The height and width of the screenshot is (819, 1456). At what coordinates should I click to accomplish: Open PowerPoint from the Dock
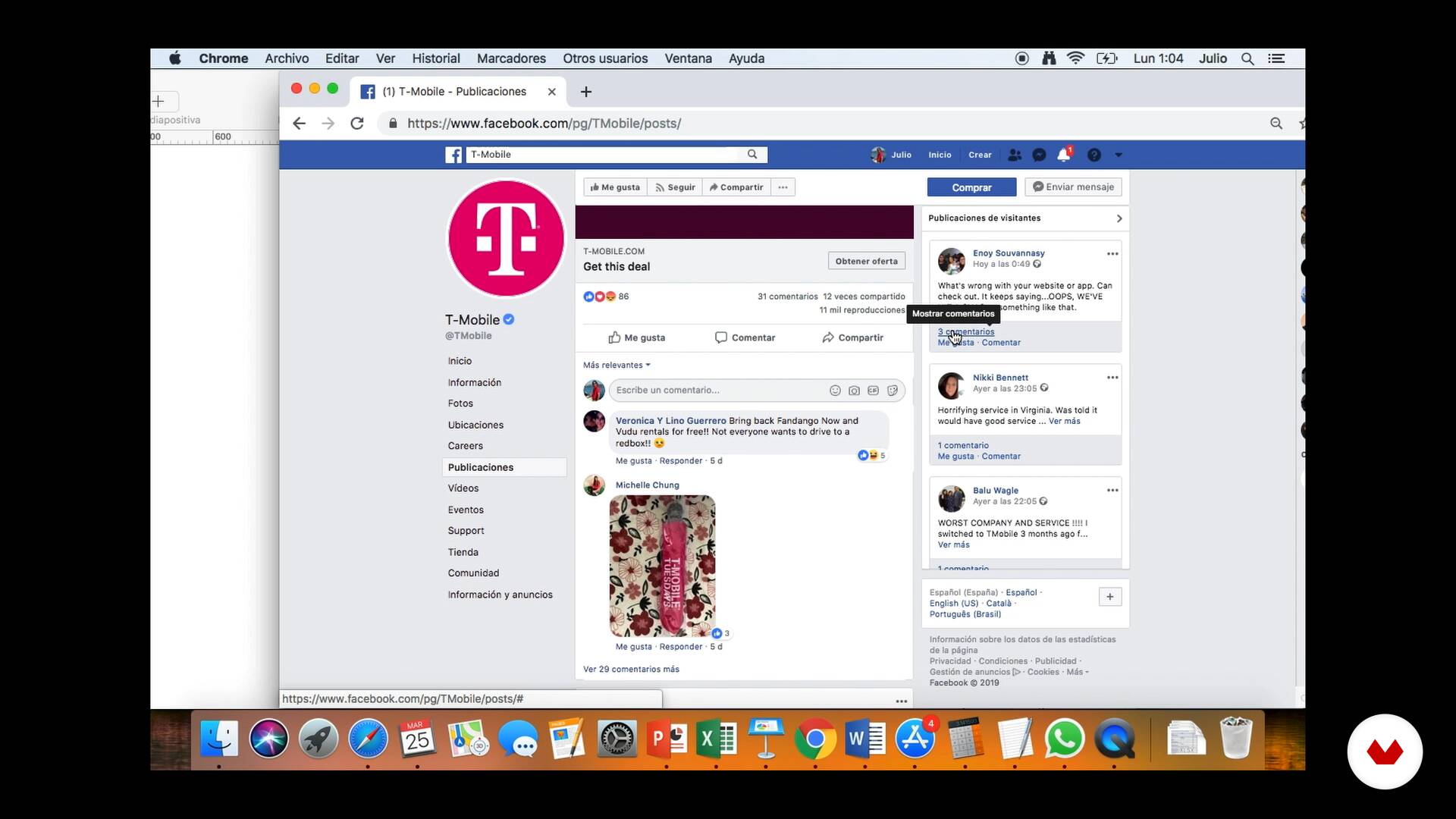667,739
